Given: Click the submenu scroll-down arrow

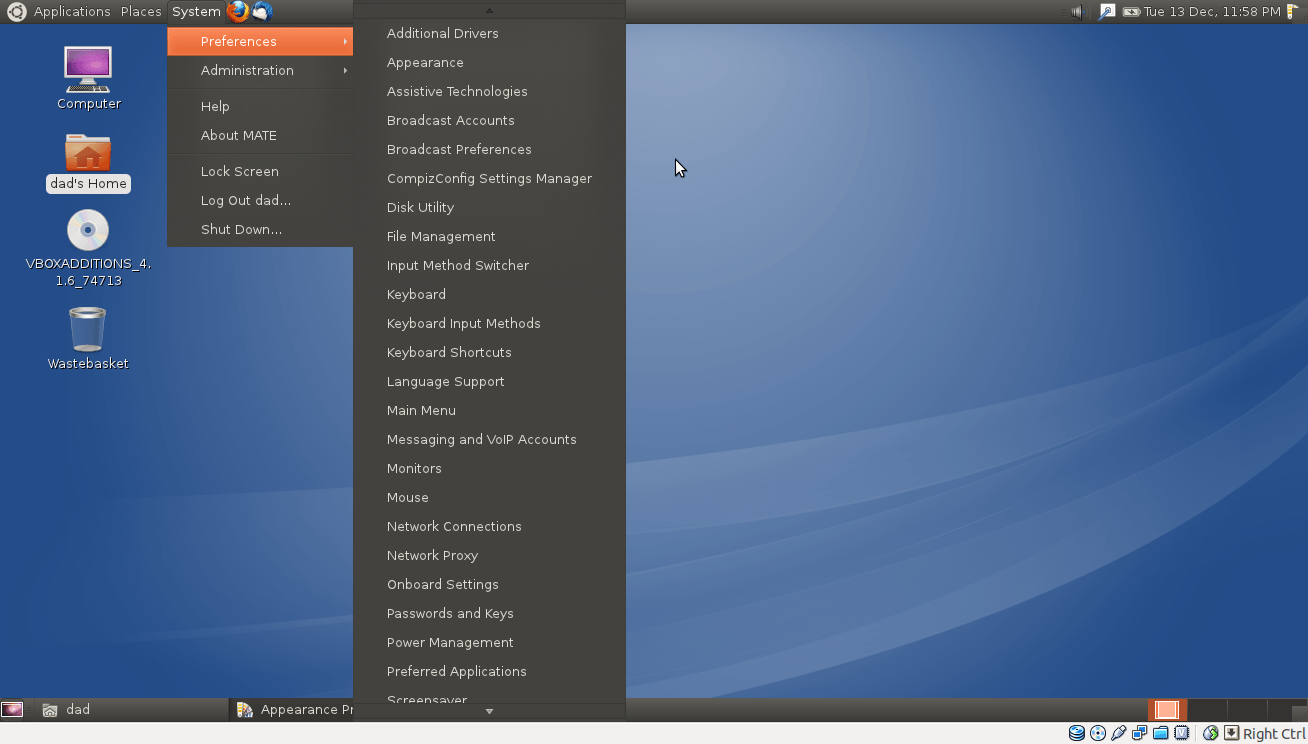Looking at the screenshot, I should point(489,711).
